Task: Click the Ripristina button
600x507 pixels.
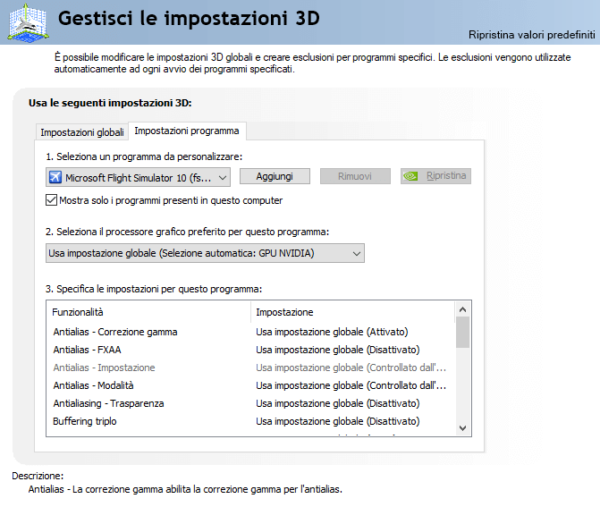Action: tap(436, 176)
